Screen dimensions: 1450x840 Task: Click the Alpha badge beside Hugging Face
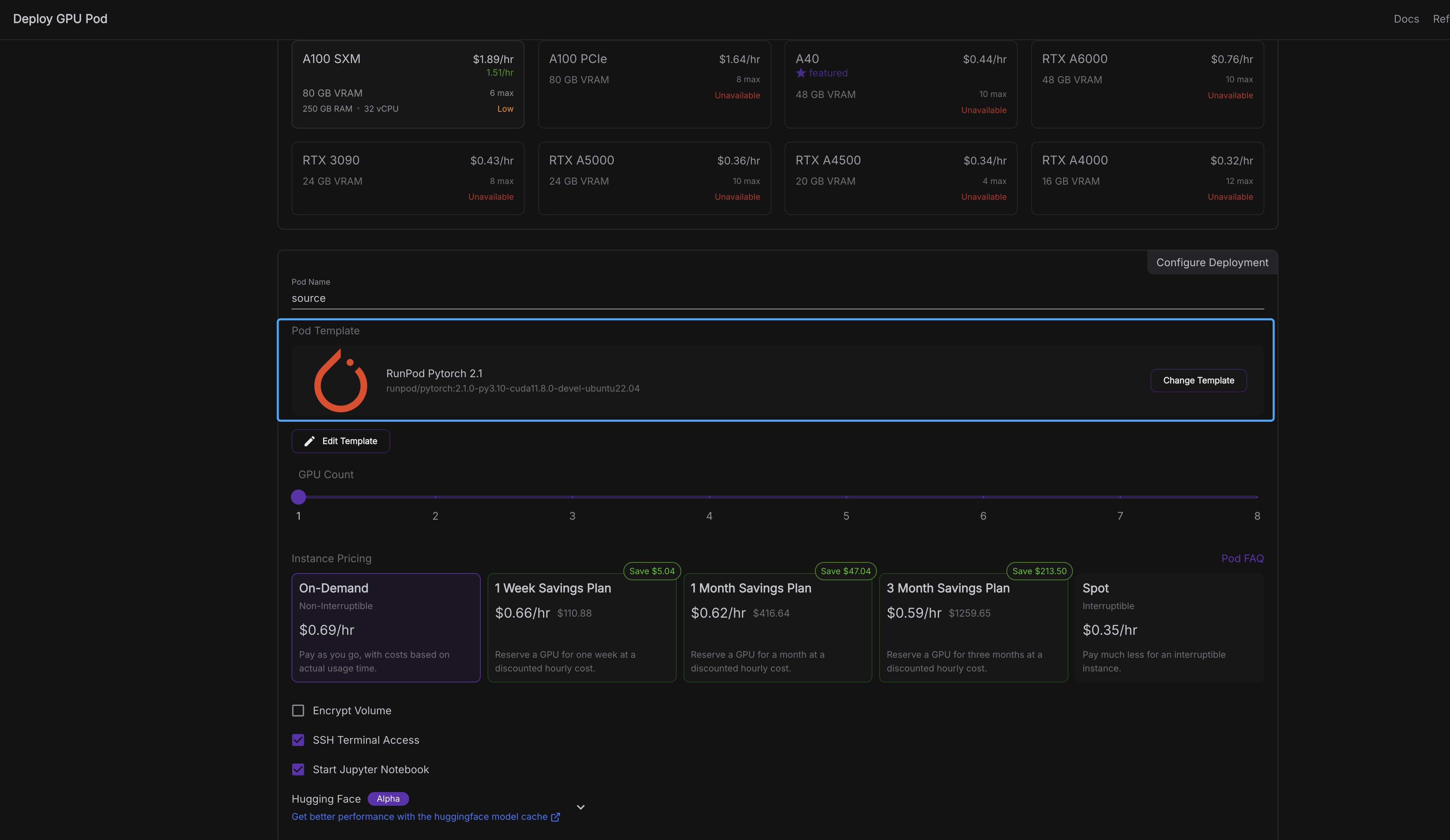point(388,799)
